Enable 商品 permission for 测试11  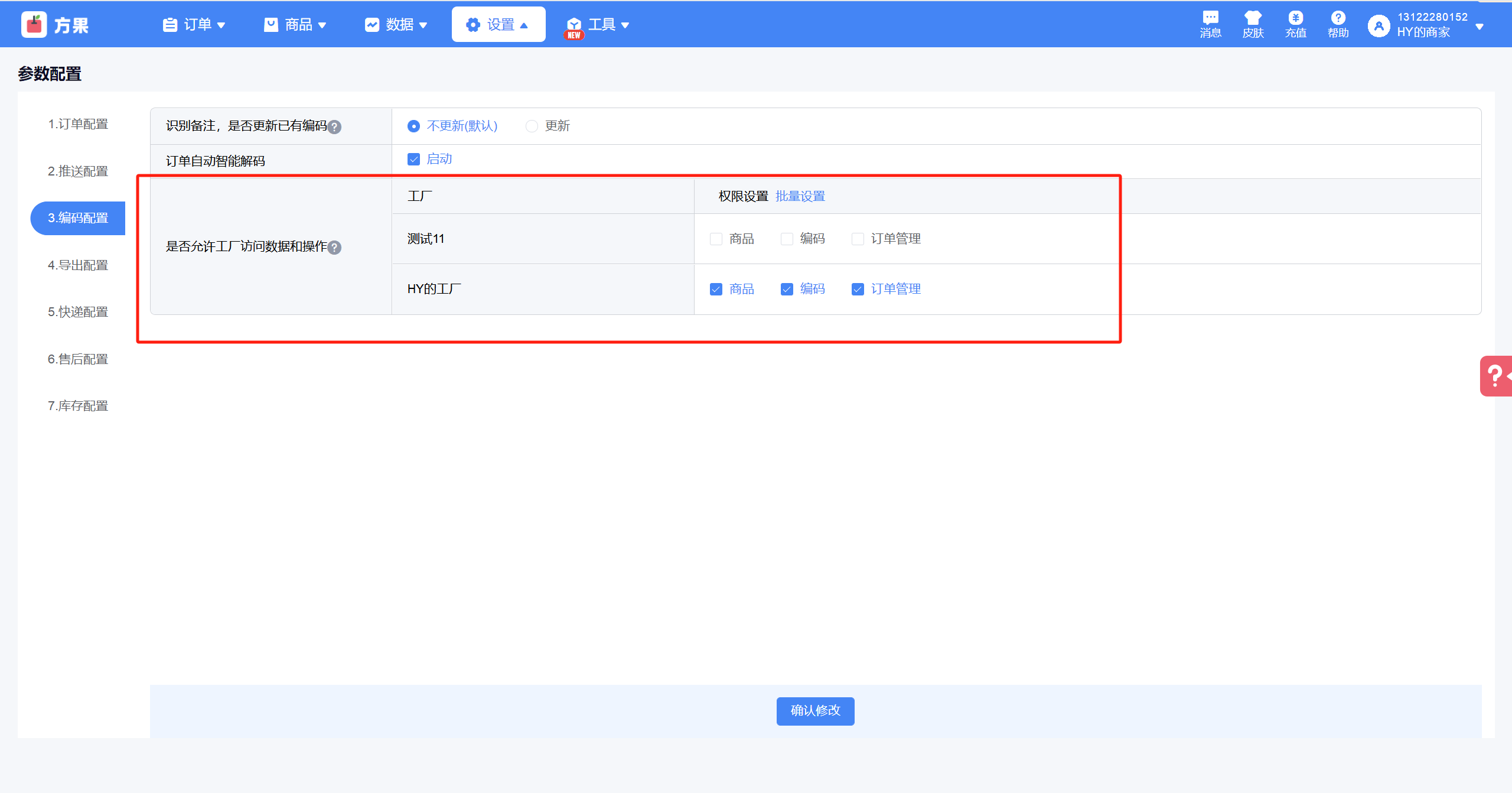716,239
